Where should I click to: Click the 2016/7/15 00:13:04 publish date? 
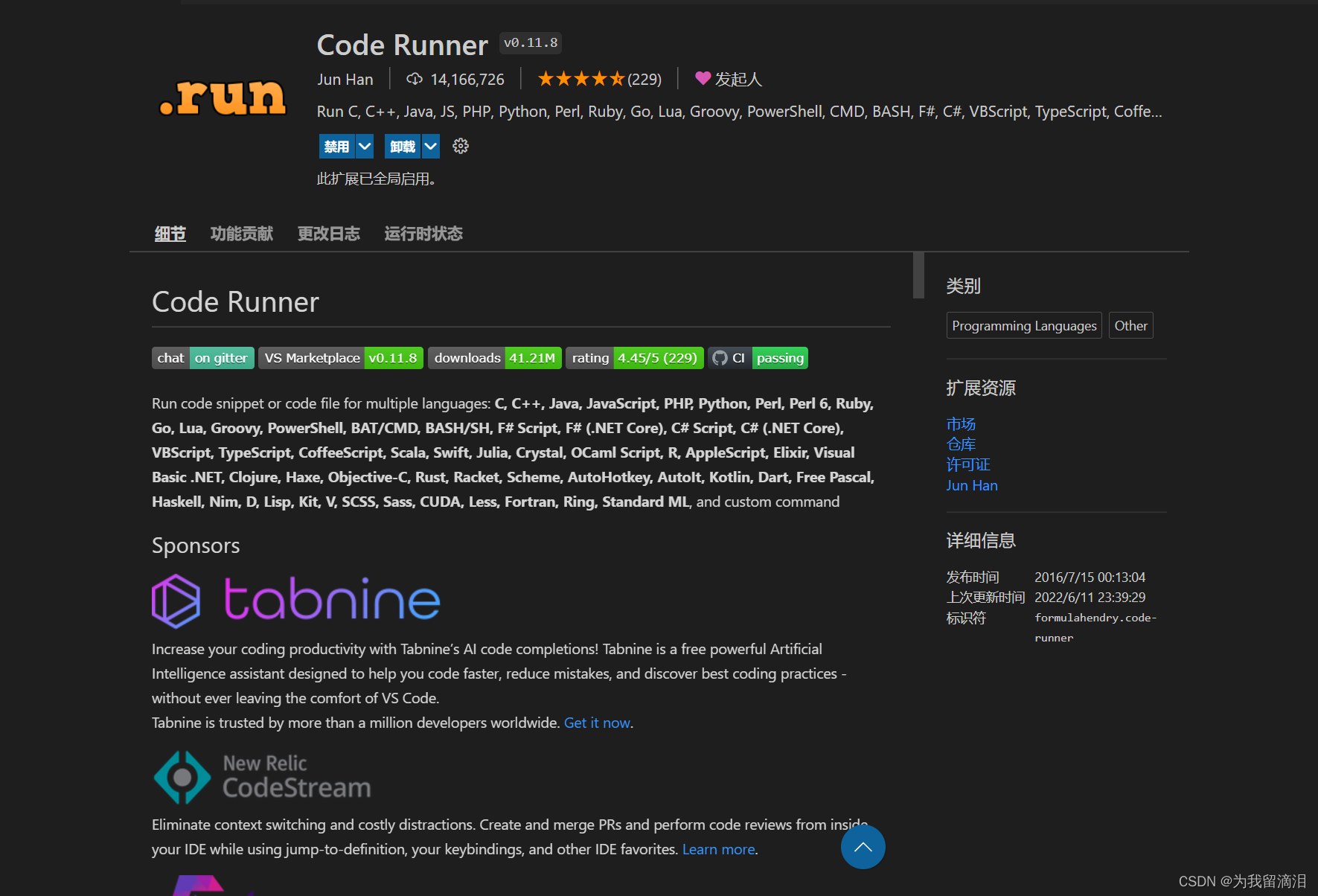click(1090, 577)
